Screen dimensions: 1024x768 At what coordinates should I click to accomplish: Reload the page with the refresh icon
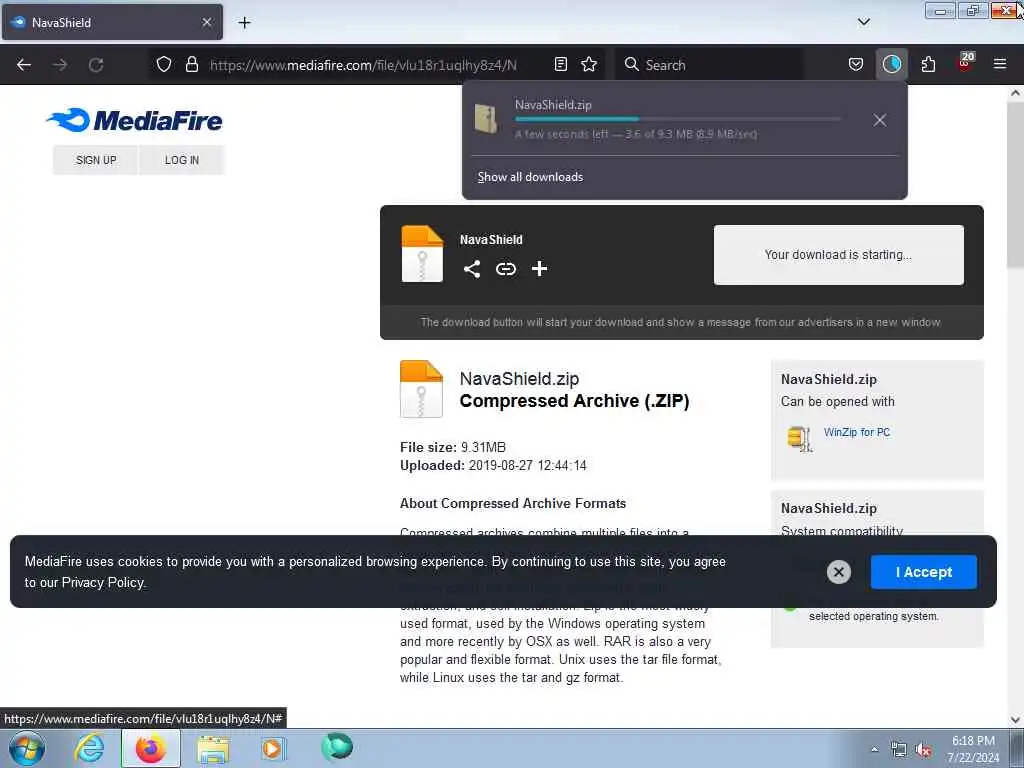pyautogui.click(x=96, y=65)
